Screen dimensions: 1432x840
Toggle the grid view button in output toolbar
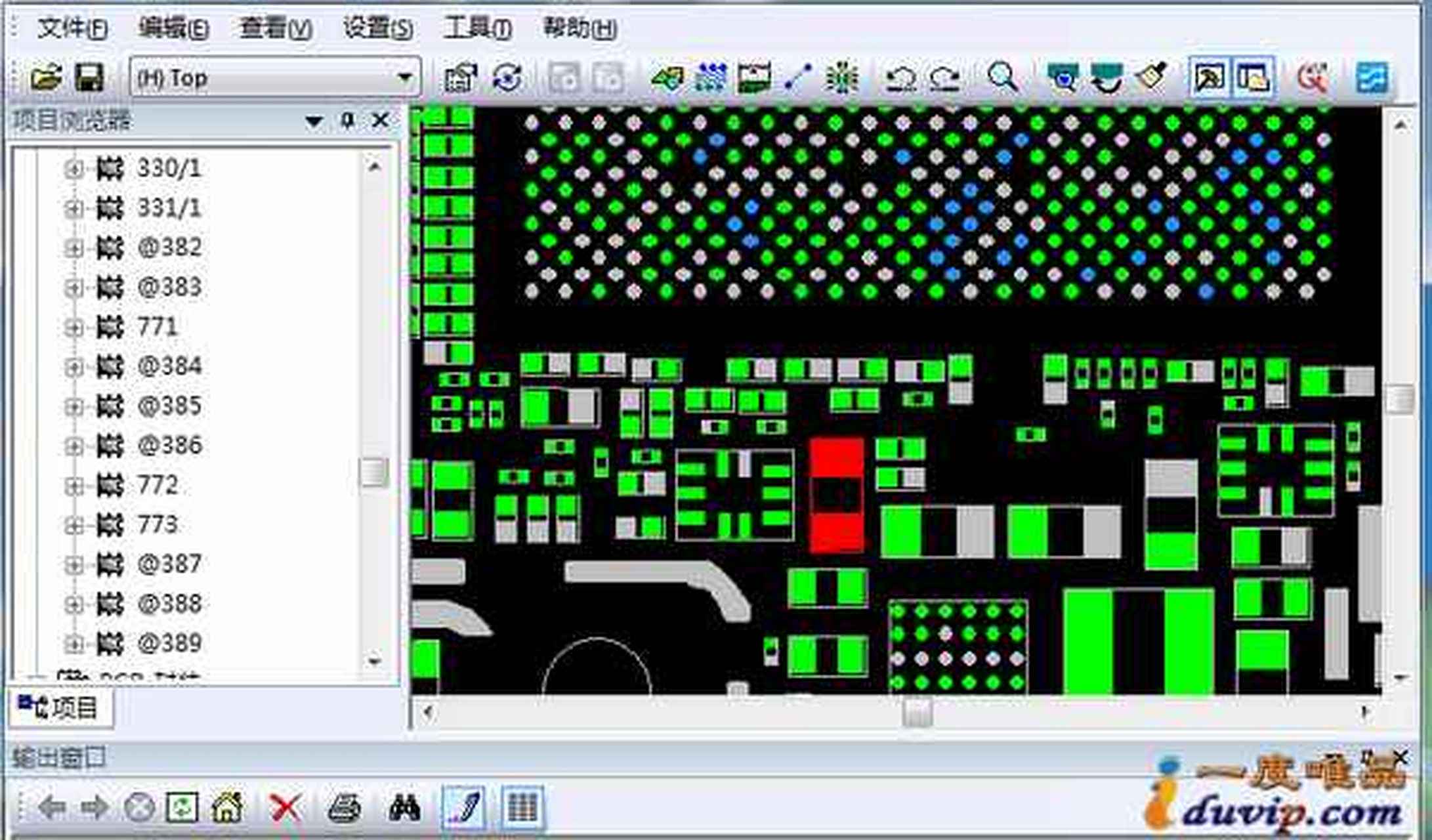(522, 807)
